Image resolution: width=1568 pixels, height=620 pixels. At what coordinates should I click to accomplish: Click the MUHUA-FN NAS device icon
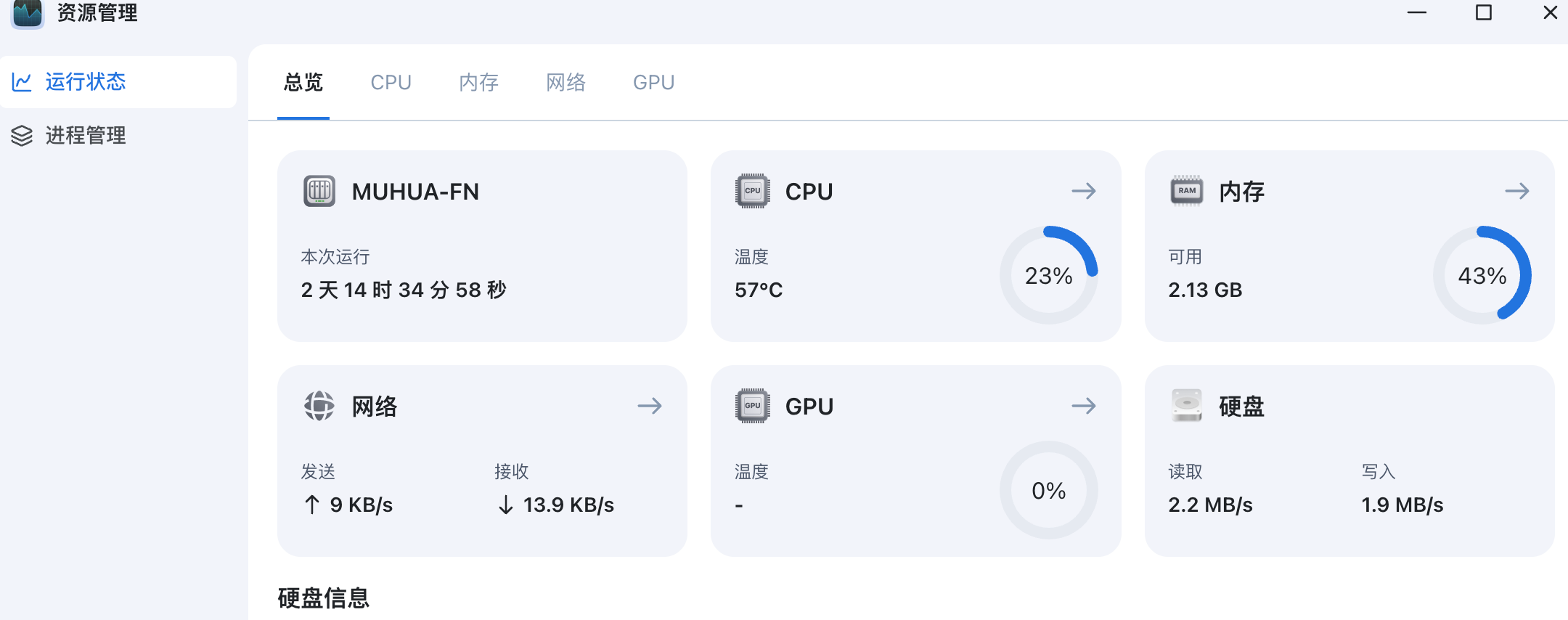coord(319,192)
